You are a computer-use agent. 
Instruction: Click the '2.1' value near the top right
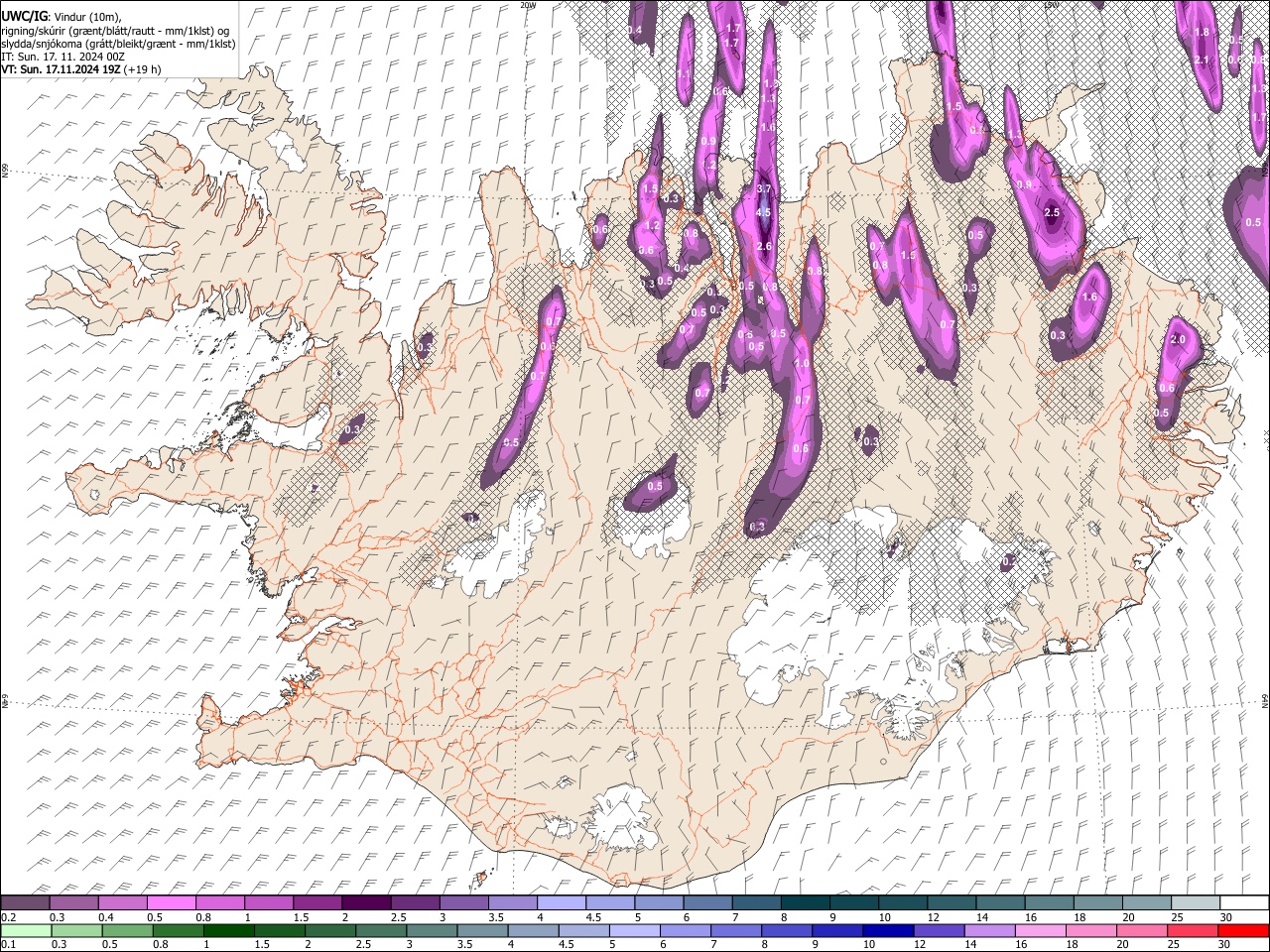[1202, 59]
